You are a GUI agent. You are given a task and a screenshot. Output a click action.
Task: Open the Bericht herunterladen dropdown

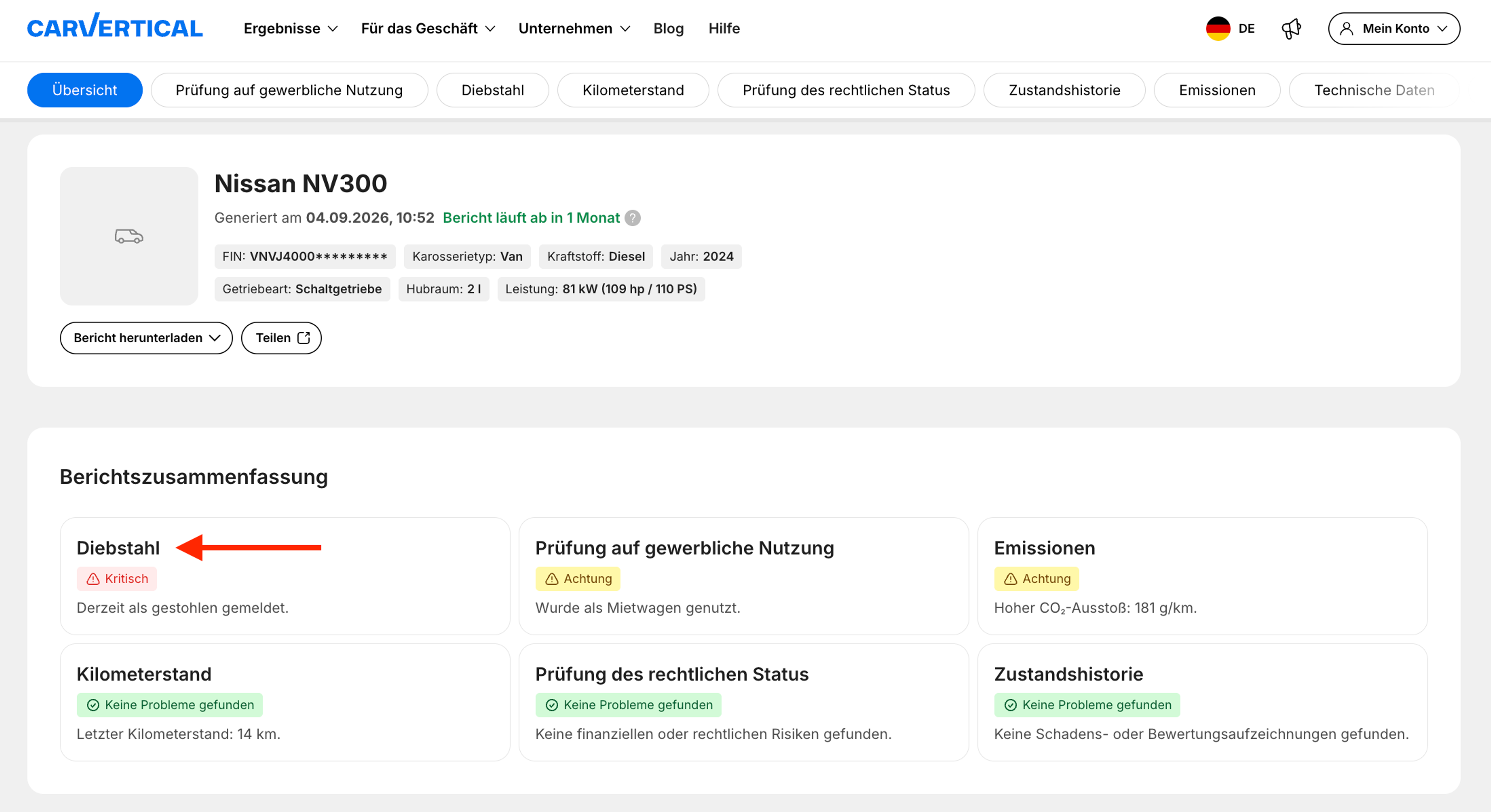point(146,338)
